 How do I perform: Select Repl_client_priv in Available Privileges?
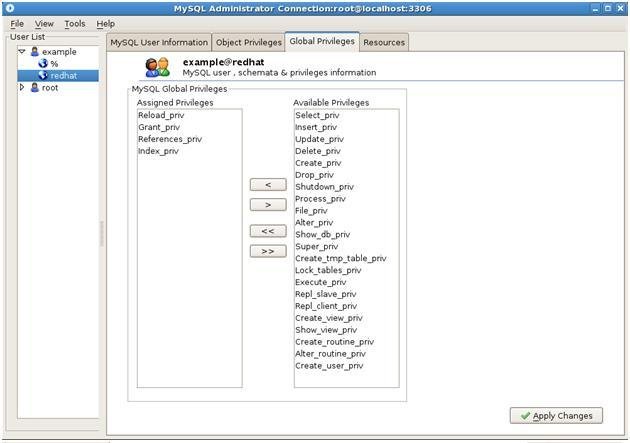(x=326, y=306)
